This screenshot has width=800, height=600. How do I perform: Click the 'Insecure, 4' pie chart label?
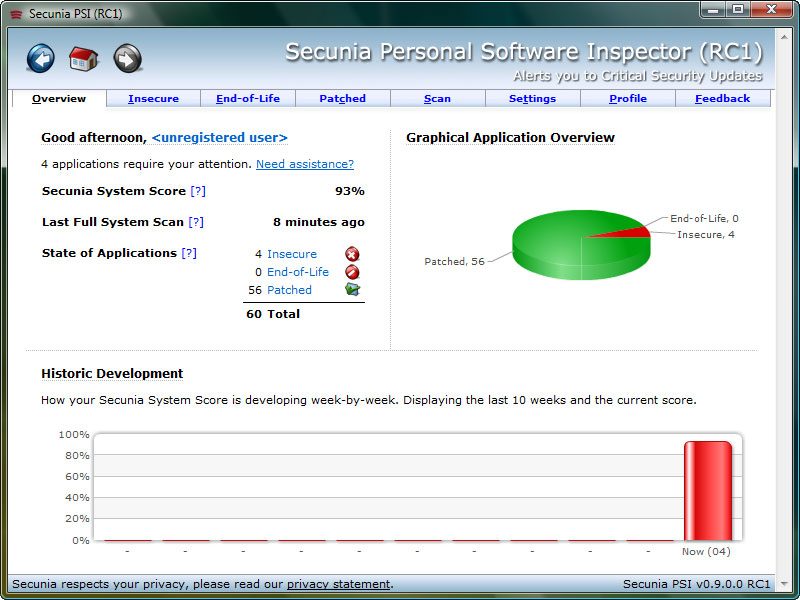click(706, 235)
